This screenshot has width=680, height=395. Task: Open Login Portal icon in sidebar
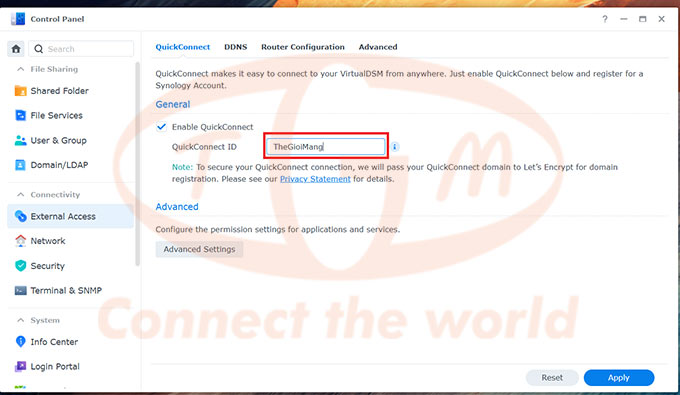[x=20, y=366]
